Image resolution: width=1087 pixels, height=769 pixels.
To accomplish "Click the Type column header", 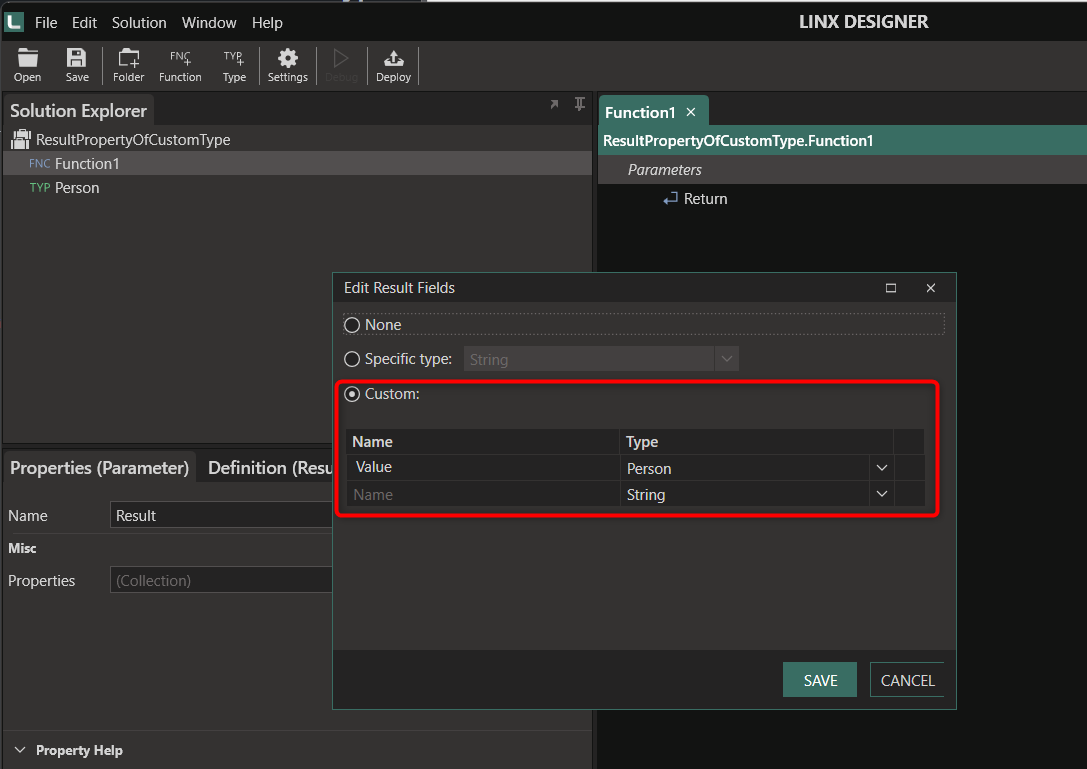I will 756,442.
